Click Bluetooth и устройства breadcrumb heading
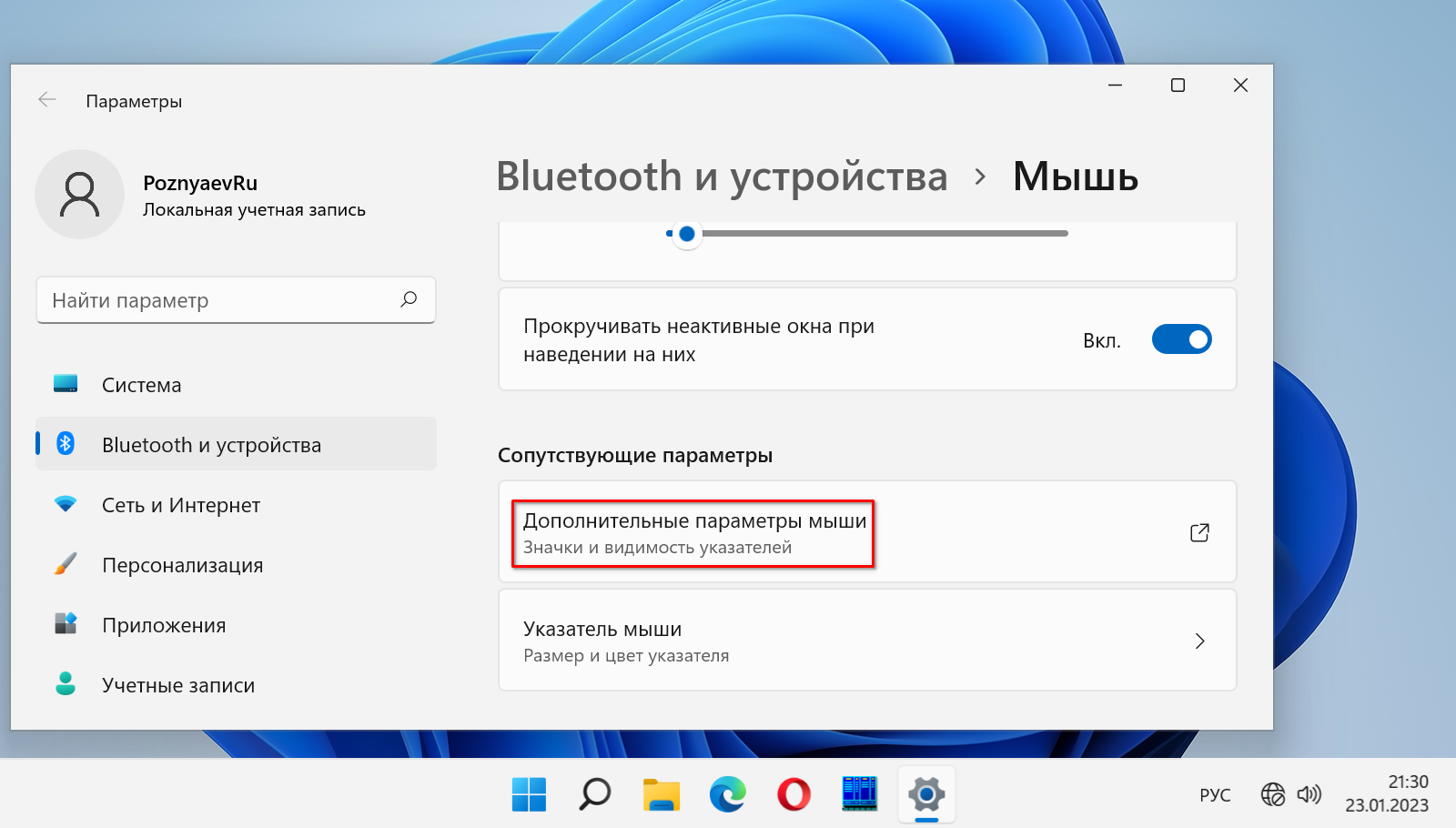Viewport: 1456px width, 828px height. 722,177
